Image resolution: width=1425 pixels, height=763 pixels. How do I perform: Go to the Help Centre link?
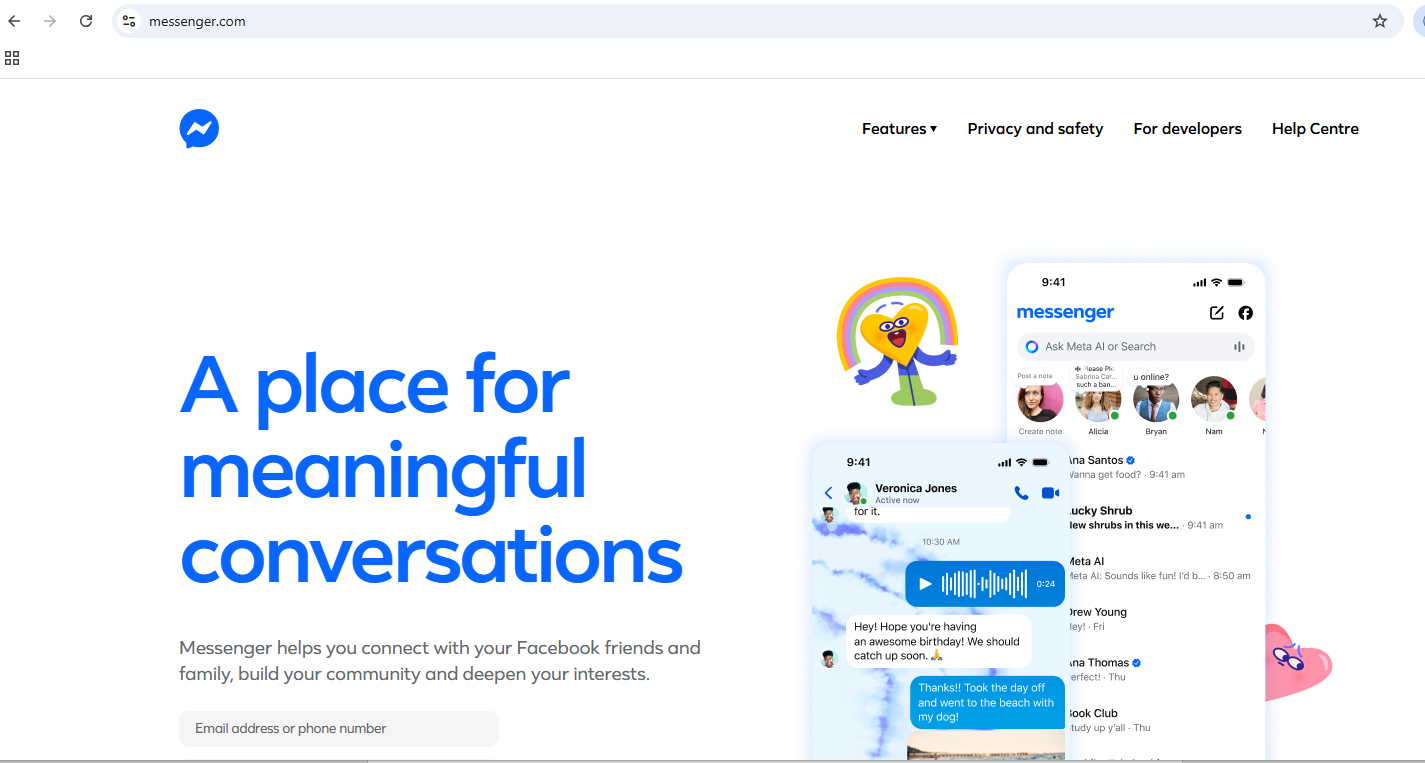click(1315, 129)
